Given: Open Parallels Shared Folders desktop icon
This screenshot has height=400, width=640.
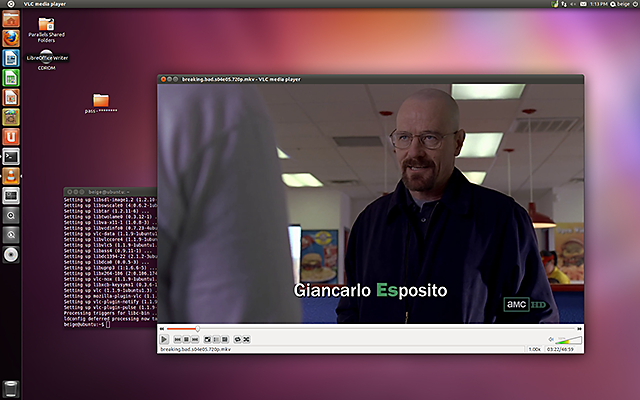Looking at the screenshot, I should 47,29.
